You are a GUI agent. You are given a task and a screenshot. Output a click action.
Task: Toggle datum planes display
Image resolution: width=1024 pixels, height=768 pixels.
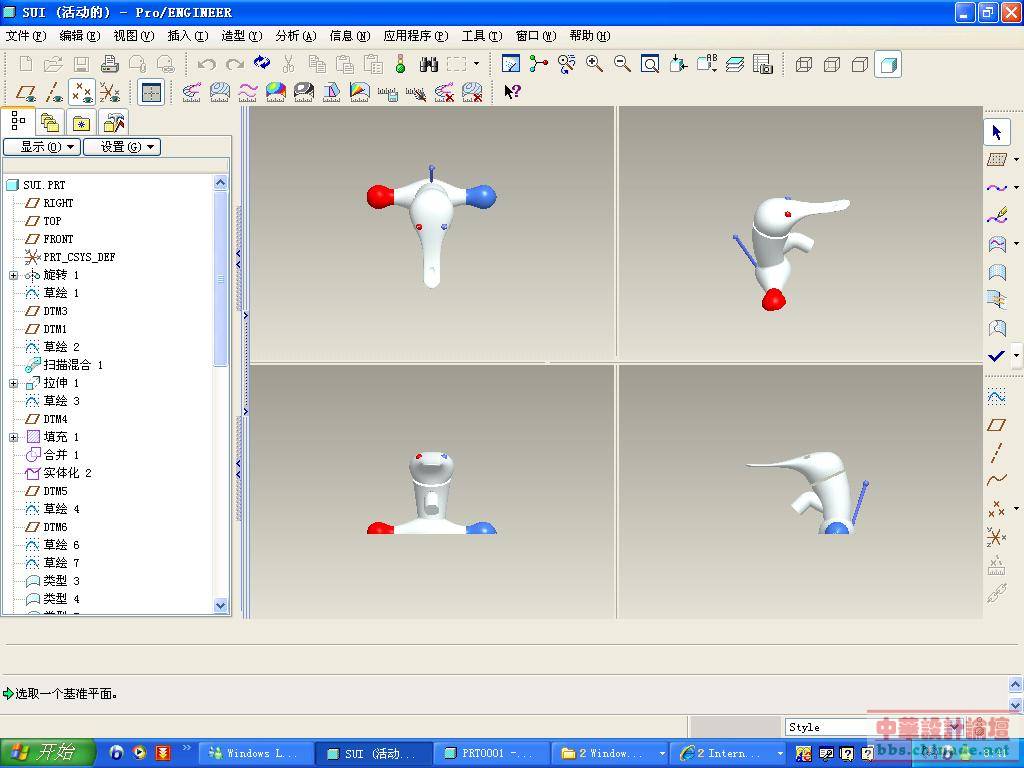pyautogui.click(x=26, y=93)
